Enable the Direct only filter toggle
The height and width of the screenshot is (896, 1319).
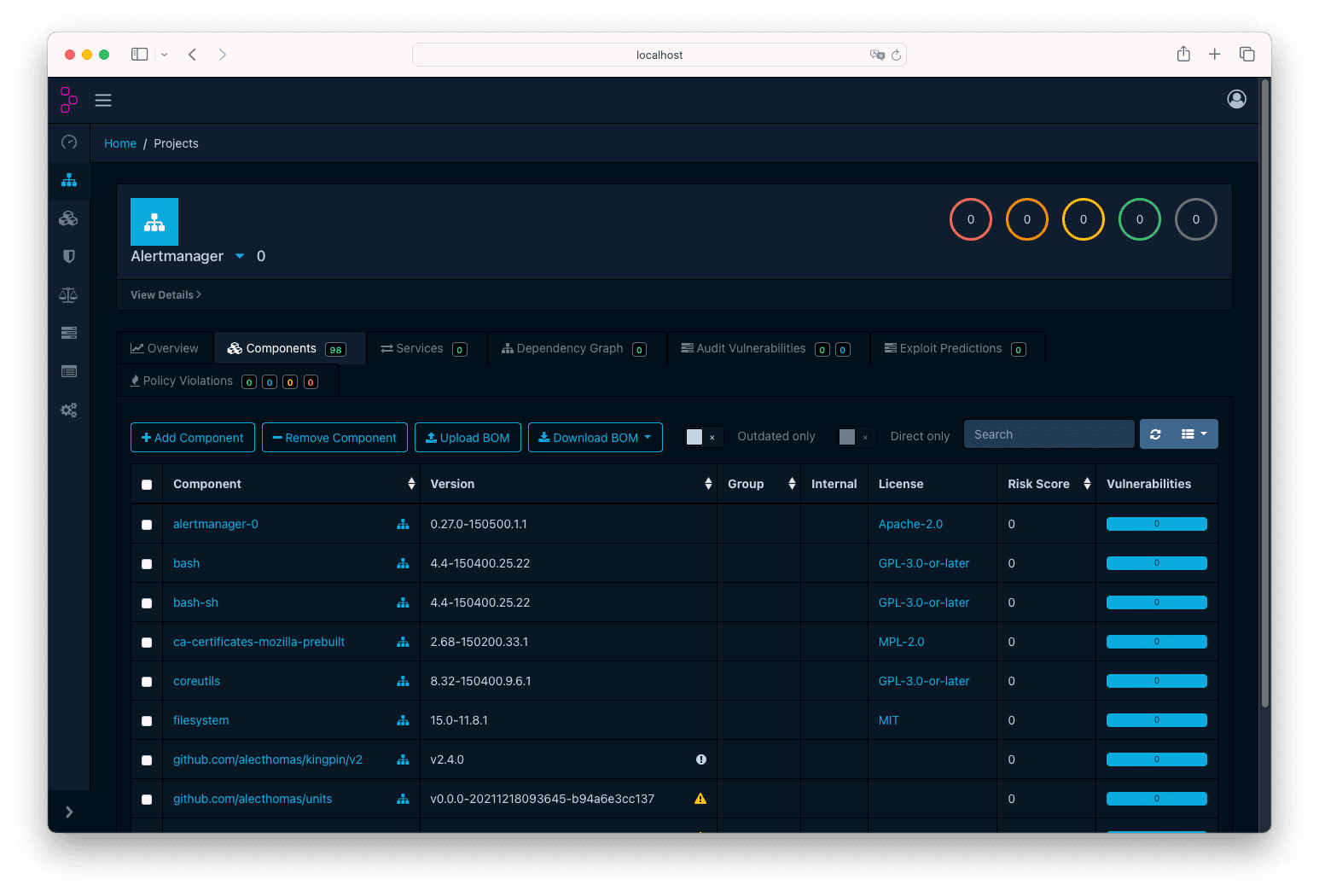(x=849, y=437)
